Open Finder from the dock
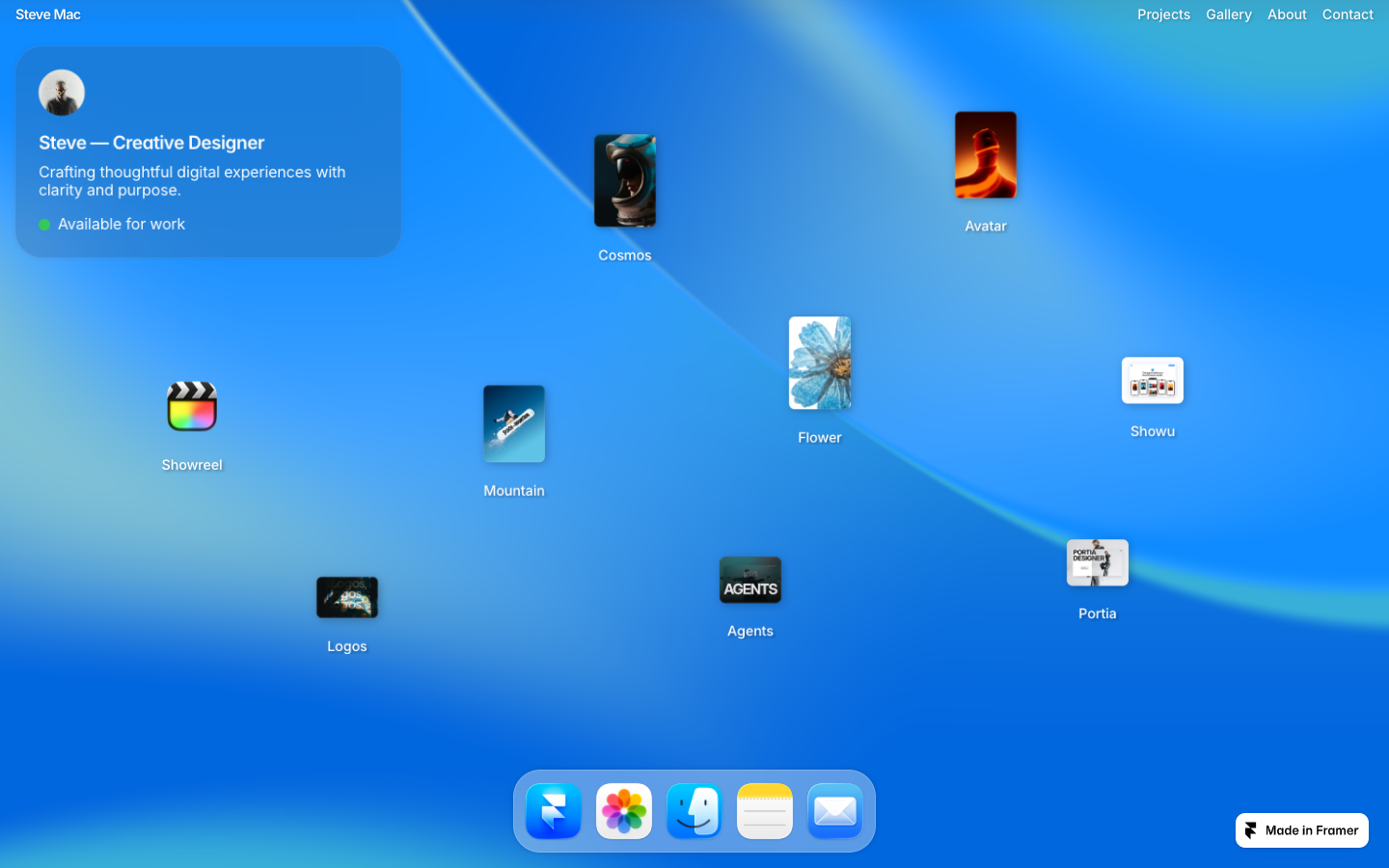Viewport: 1389px width, 868px height. tap(694, 811)
